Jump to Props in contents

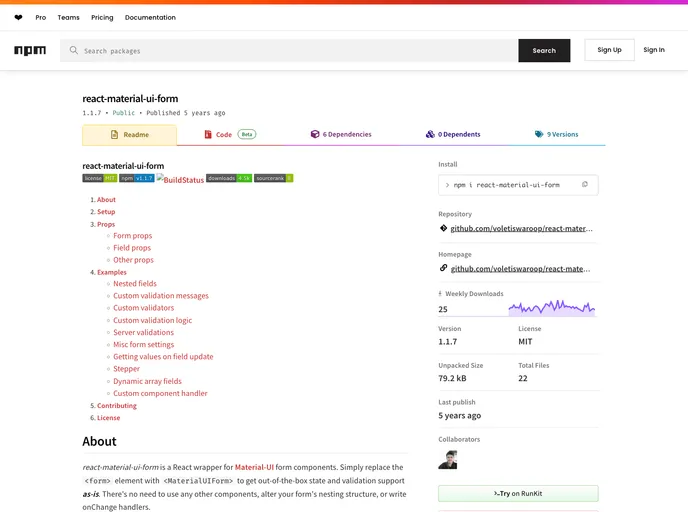106,224
